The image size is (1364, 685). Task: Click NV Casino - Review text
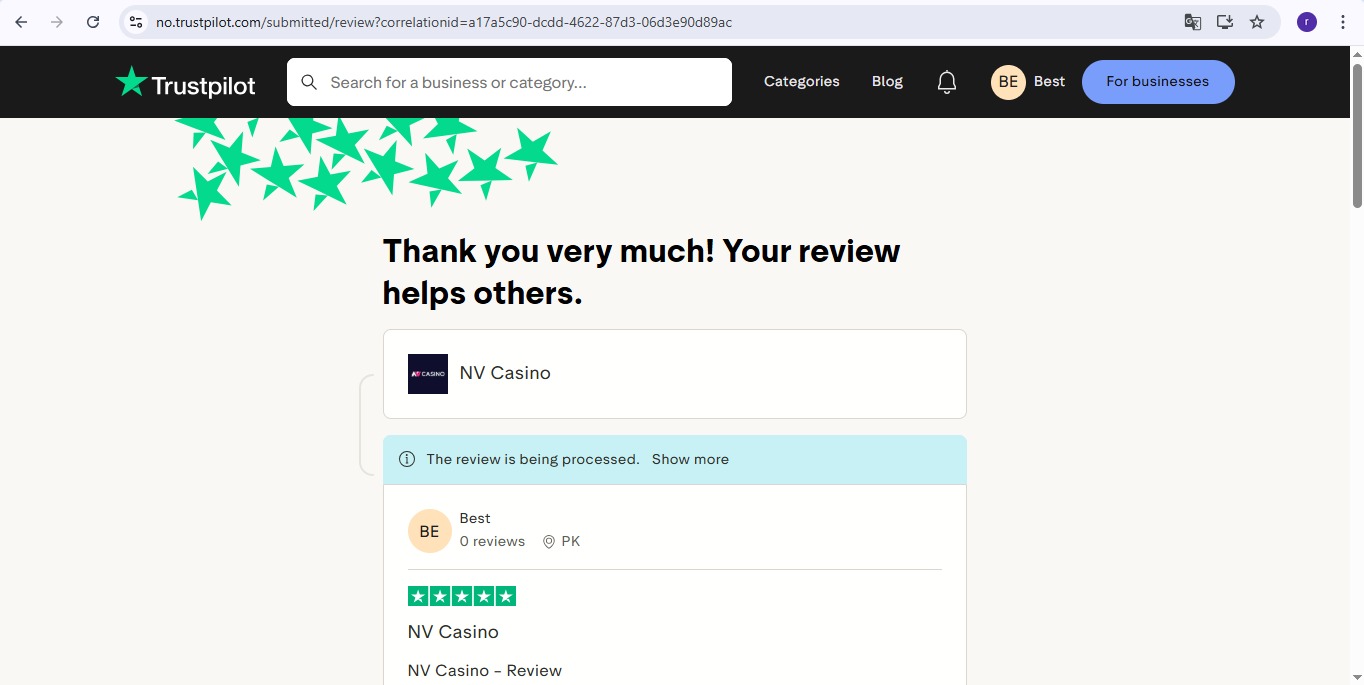click(x=485, y=671)
